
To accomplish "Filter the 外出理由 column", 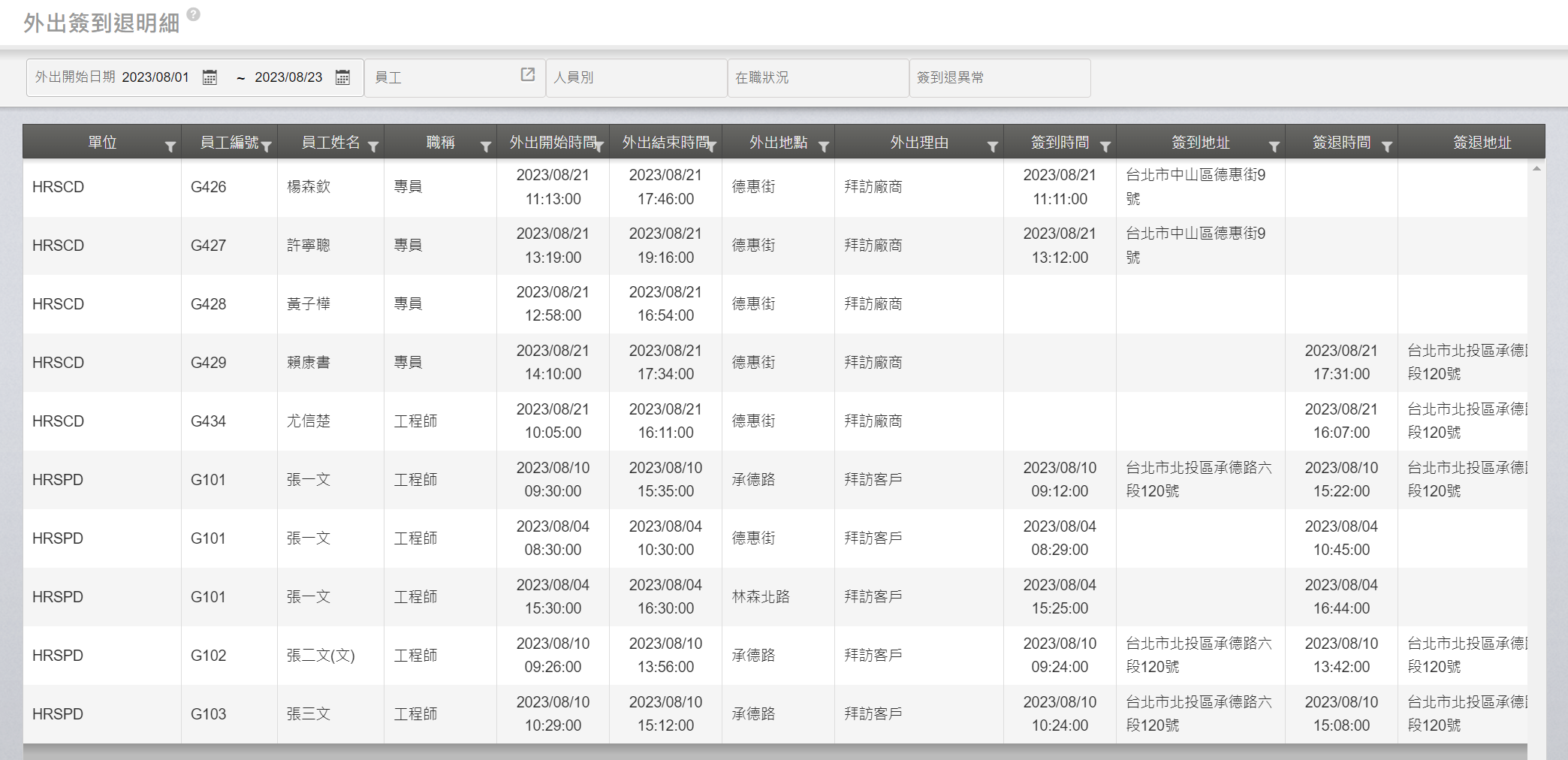I will pyautogui.click(x=993, y=146).
